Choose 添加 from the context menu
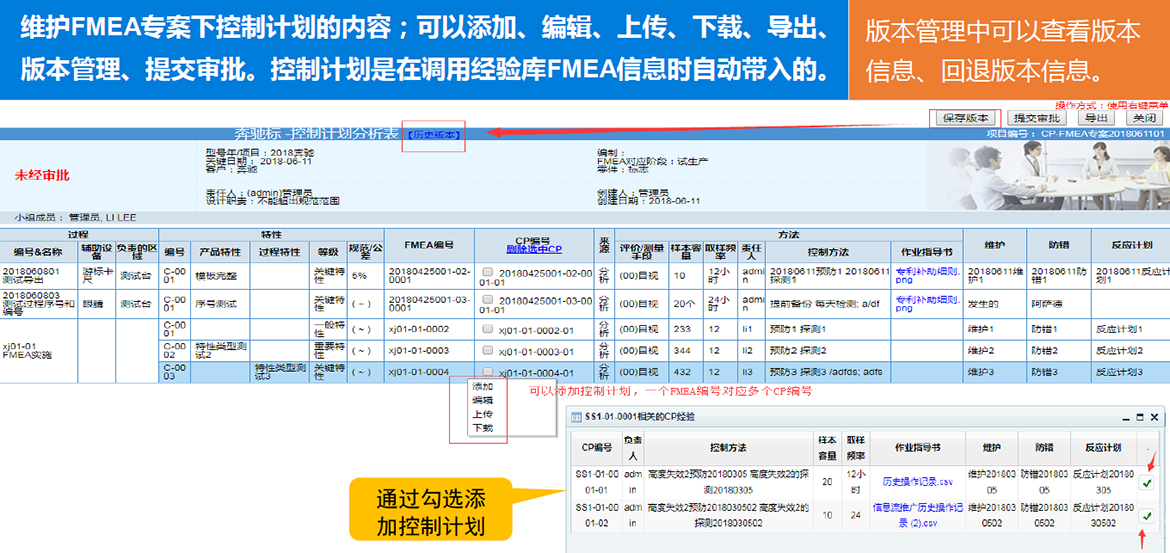 [482, 387]
